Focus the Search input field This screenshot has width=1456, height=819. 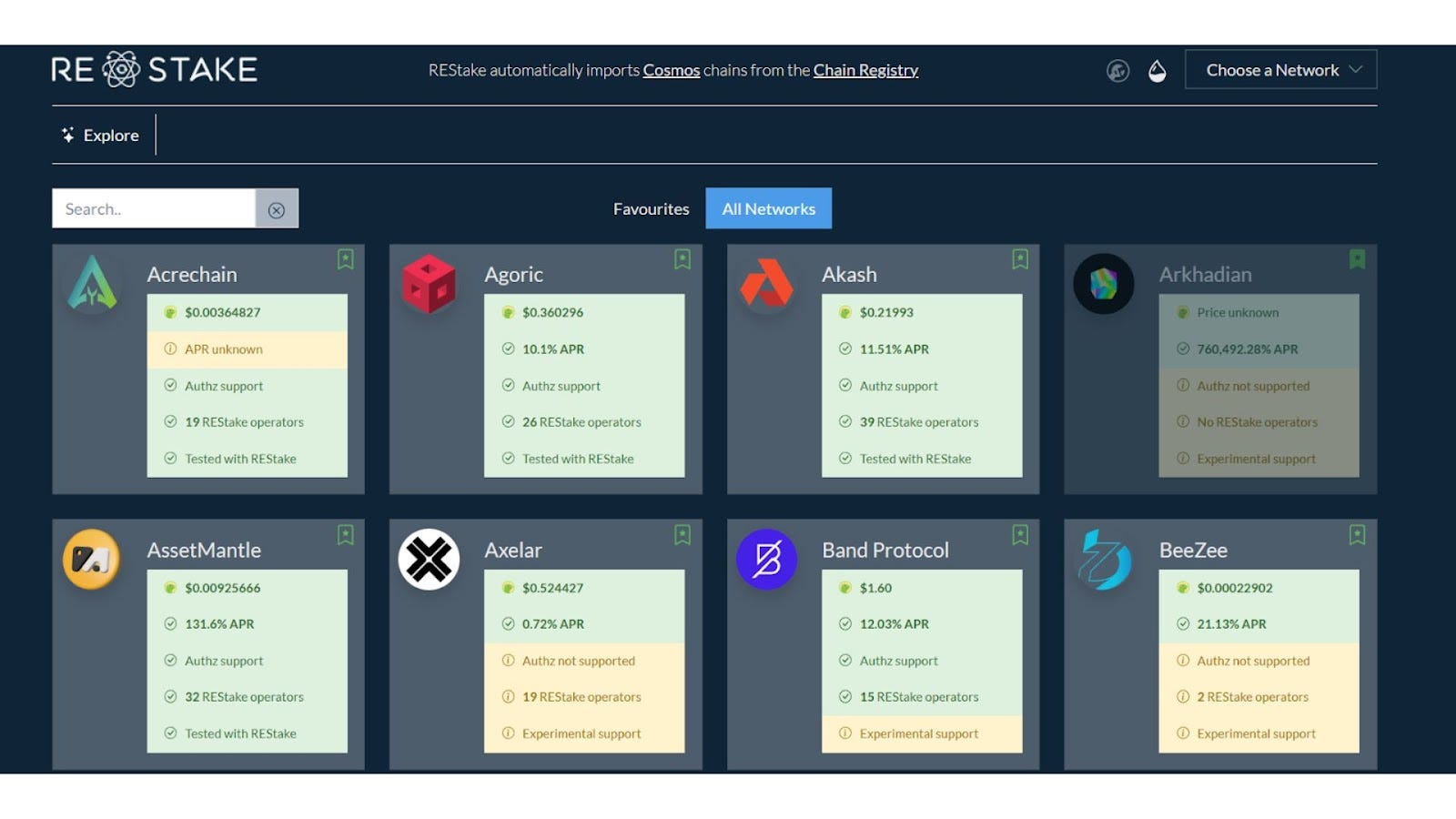pyautogui.click(x=154, y=209)
